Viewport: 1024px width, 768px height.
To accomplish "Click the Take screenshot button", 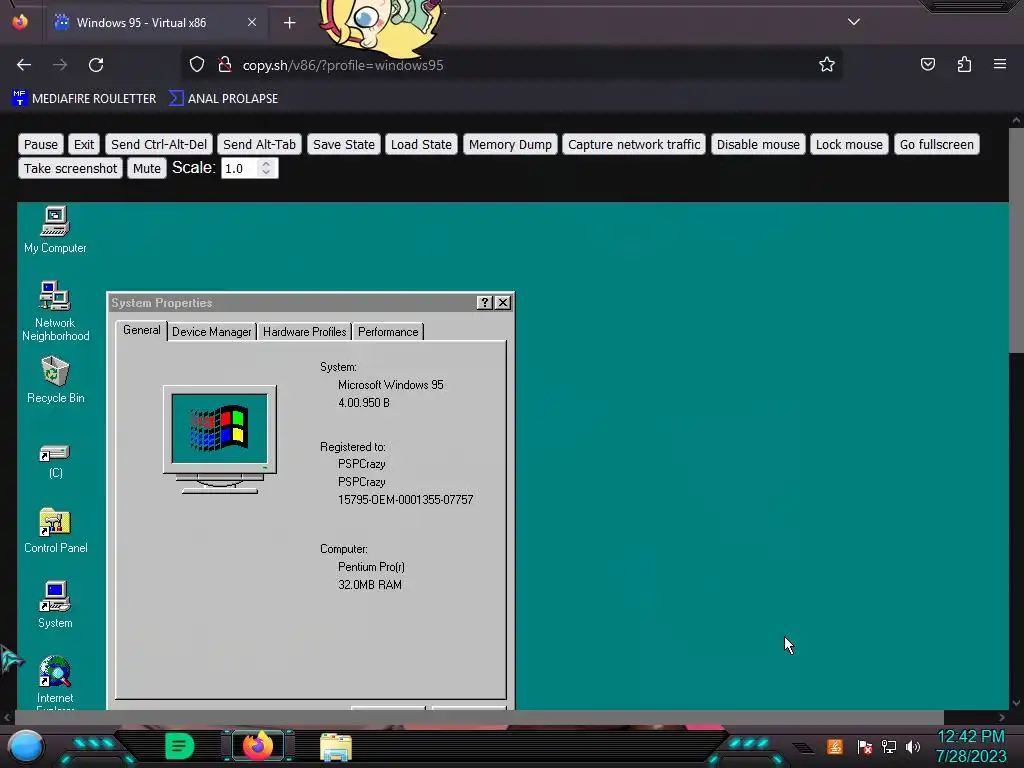I will click(71, 168).
